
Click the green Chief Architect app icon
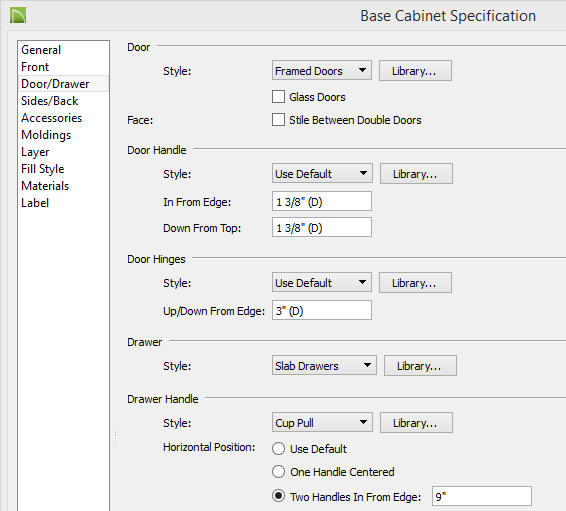click(18, 16)
